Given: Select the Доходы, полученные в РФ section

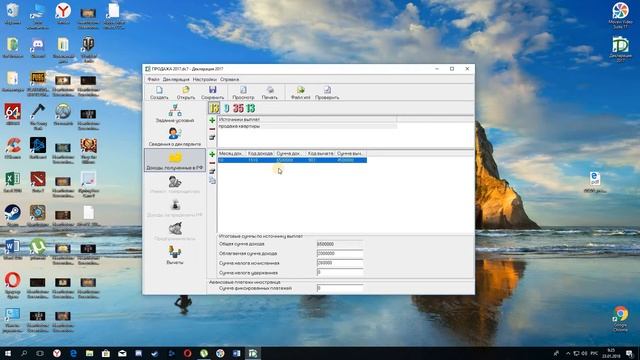Looking at the screenshot, I should [x=175, y=160].
